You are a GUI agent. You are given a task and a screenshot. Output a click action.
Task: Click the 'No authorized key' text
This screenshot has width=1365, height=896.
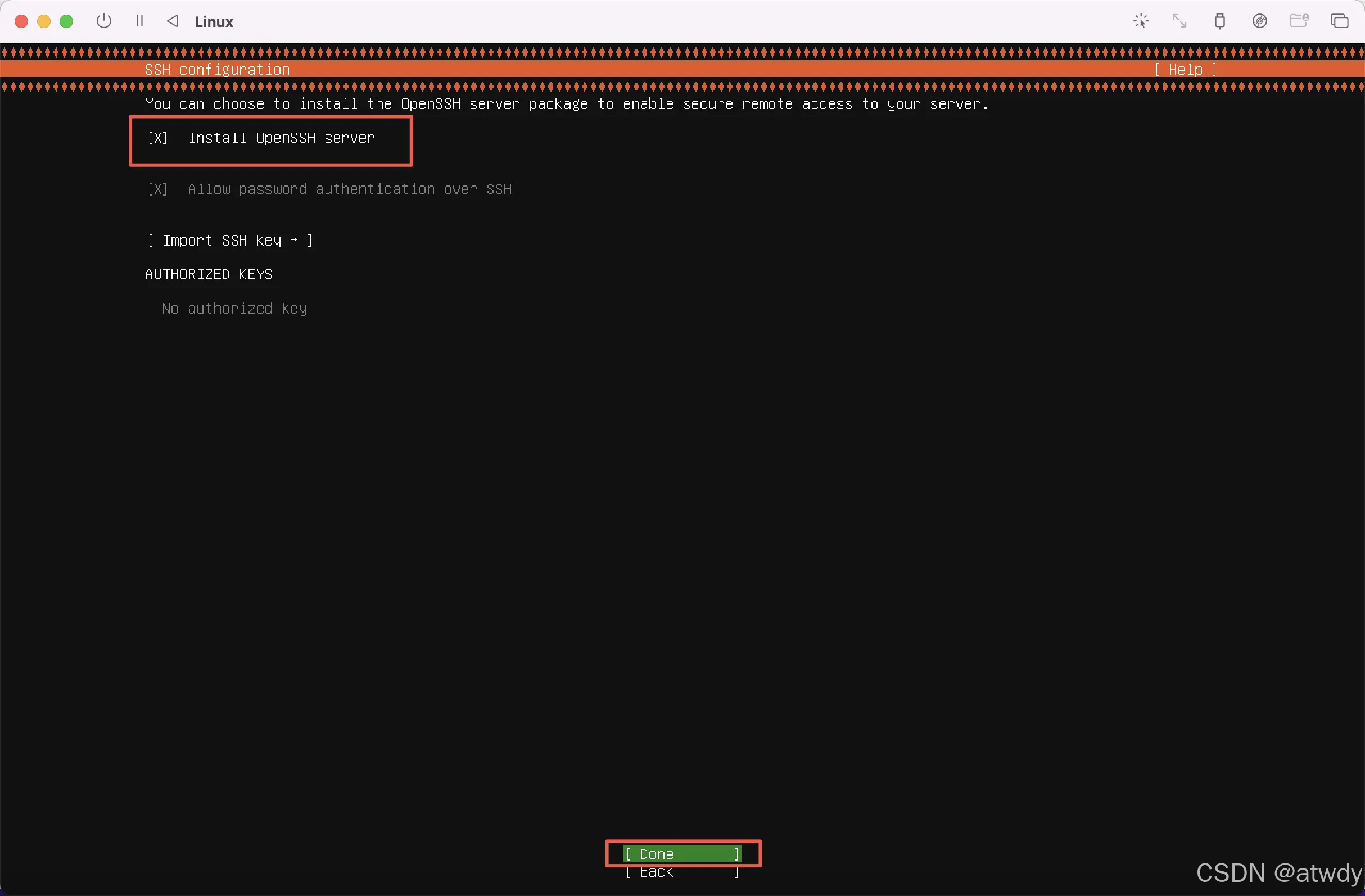(x=234, y=309)
